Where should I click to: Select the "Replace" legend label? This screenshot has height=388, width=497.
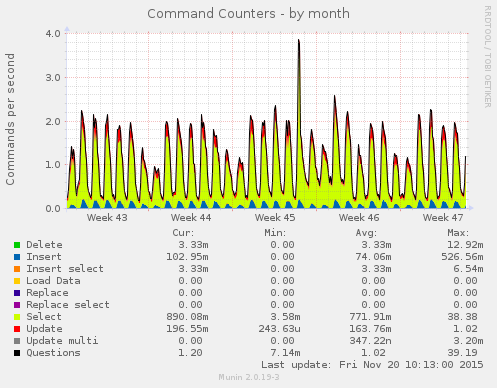(47, 293)
